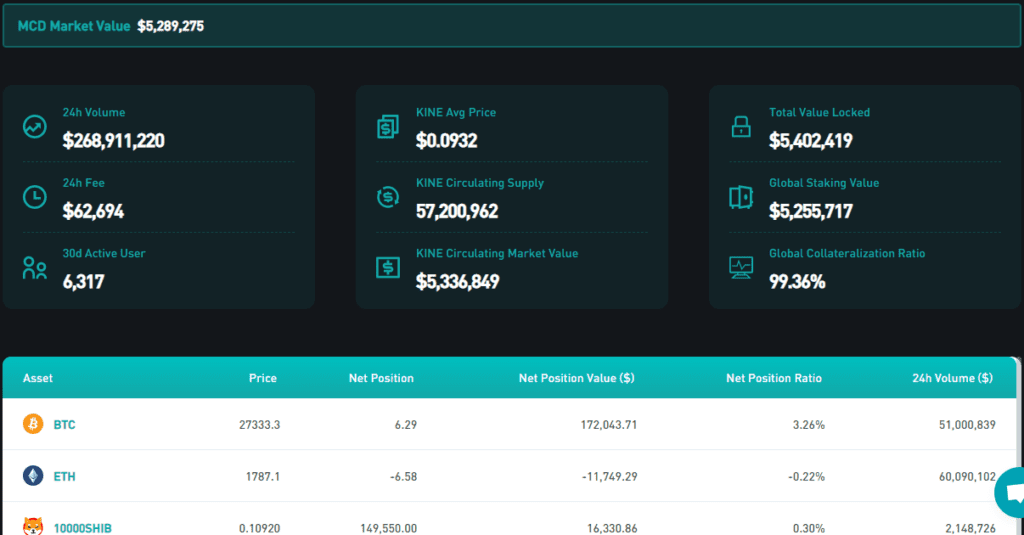1024x535 pixels.
Task: Click the $5,255,717 staking value
Action: point(810,211)
